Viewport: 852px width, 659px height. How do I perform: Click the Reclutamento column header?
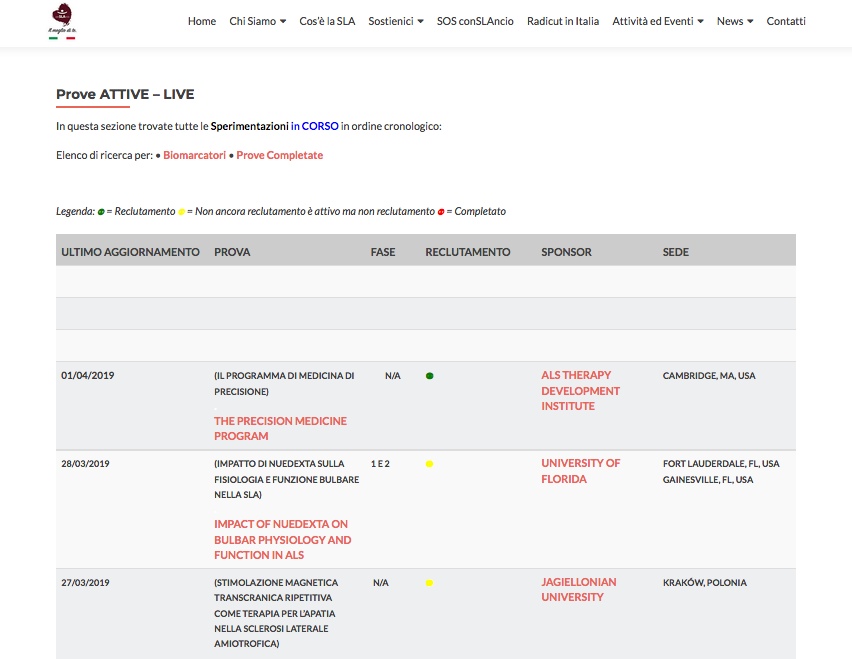(467, 252)
